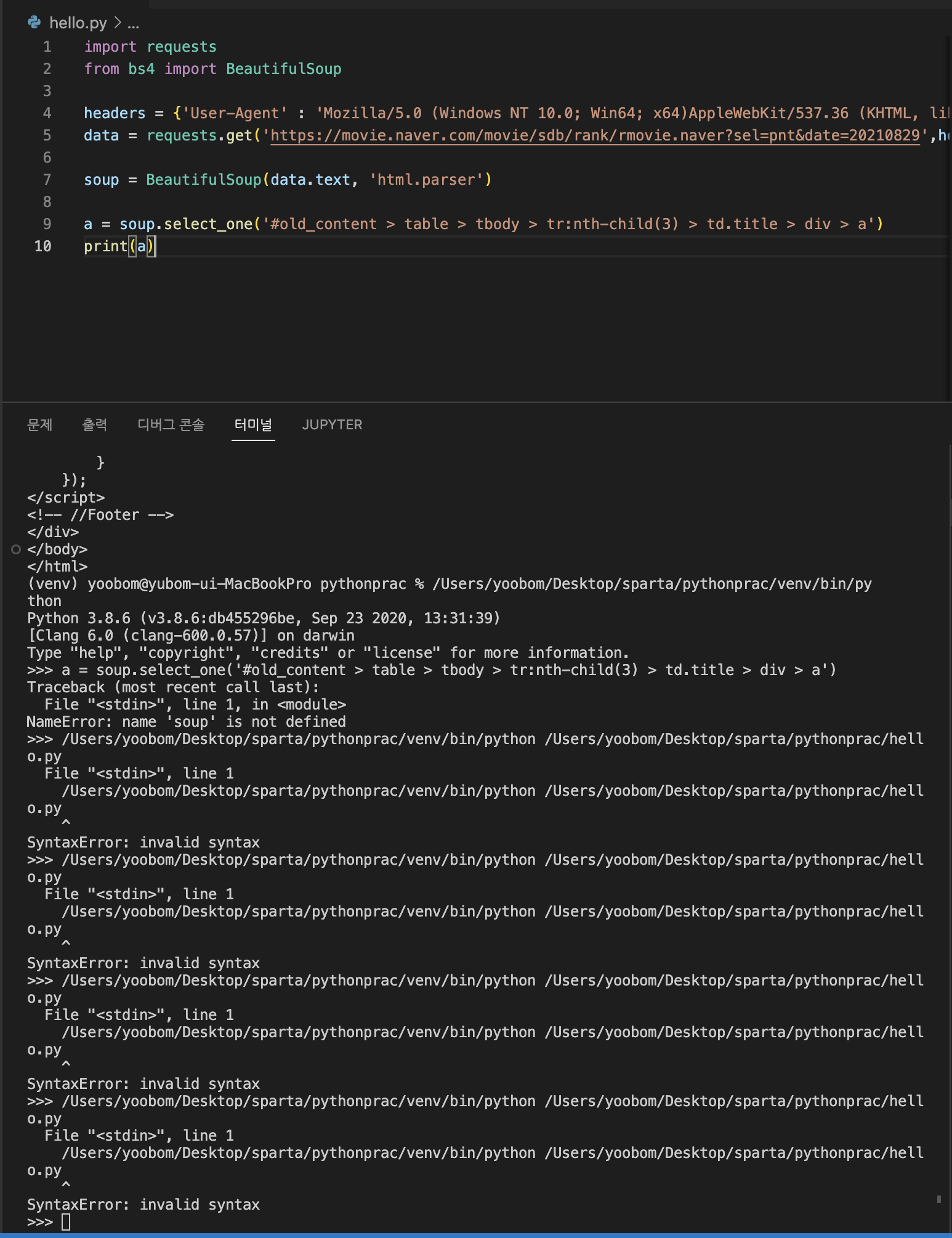Select line number 9 in the gutter
The width and height of the screenshot is (952, 1238).
pos(47,224)
